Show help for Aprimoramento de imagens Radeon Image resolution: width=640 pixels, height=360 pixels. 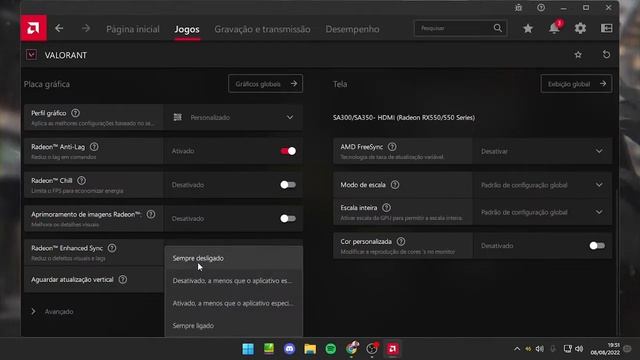coord(151,214)
